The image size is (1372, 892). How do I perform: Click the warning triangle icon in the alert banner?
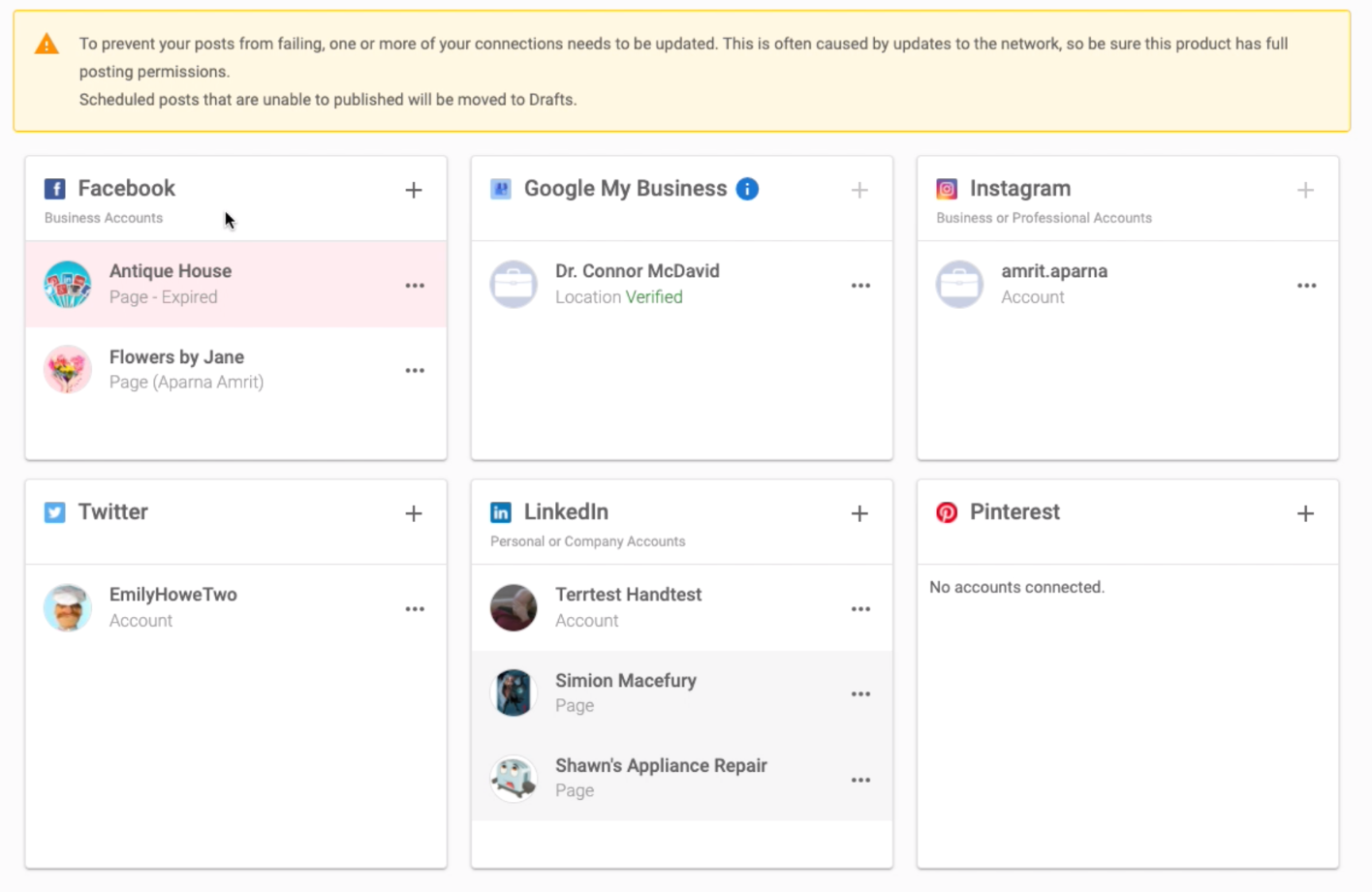coord(47,44)
